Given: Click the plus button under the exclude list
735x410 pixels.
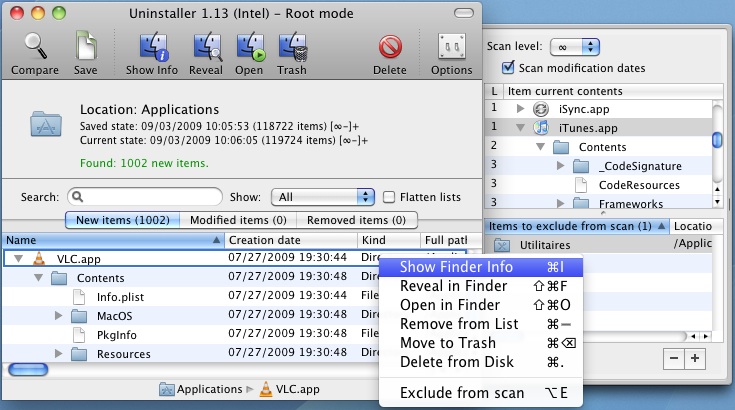Looking at the screenshot, I should pyautogui.click(x=695, y=359).
